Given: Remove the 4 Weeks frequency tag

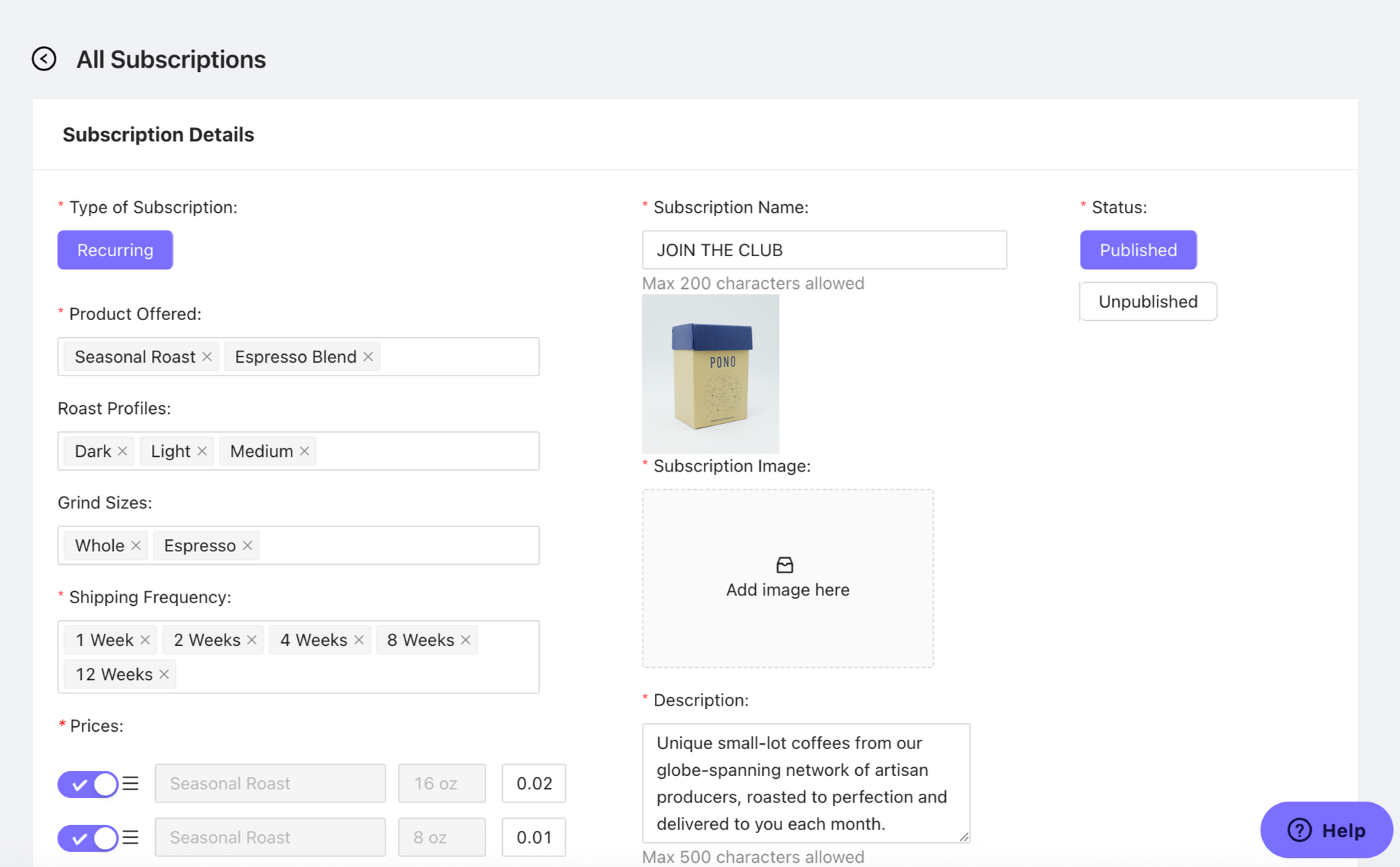Looking at the screenshot, I should pos(359,640).
